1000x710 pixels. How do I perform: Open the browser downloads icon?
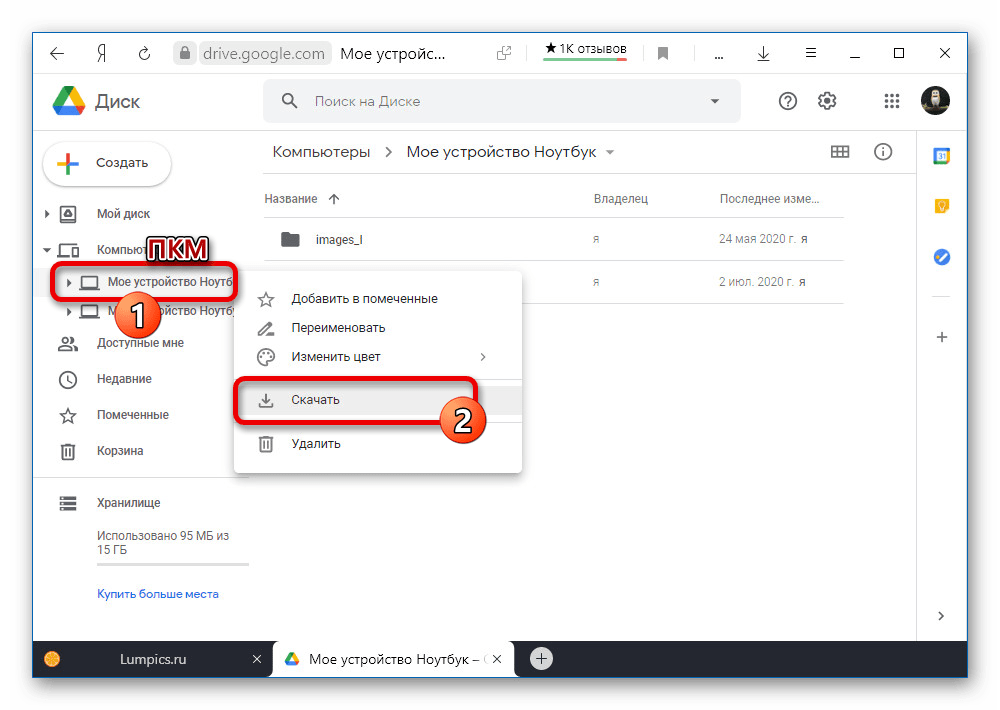pos(763,54)
